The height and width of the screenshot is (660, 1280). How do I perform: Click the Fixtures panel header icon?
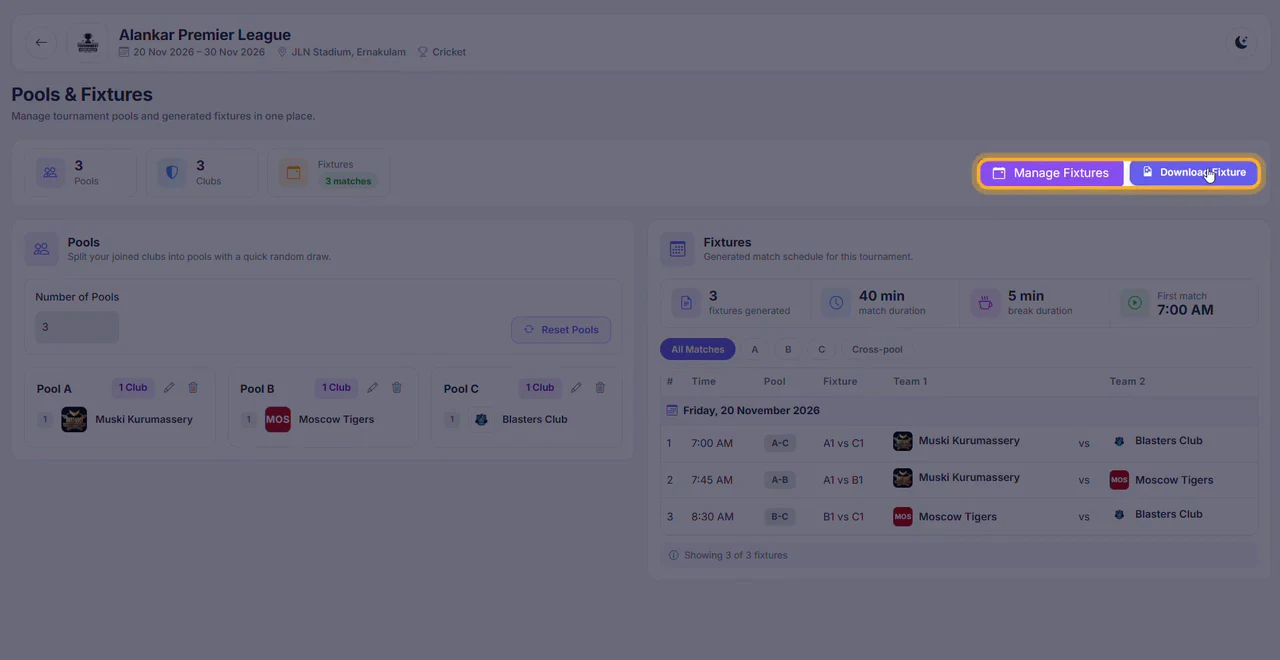click(x=677, y=249)
